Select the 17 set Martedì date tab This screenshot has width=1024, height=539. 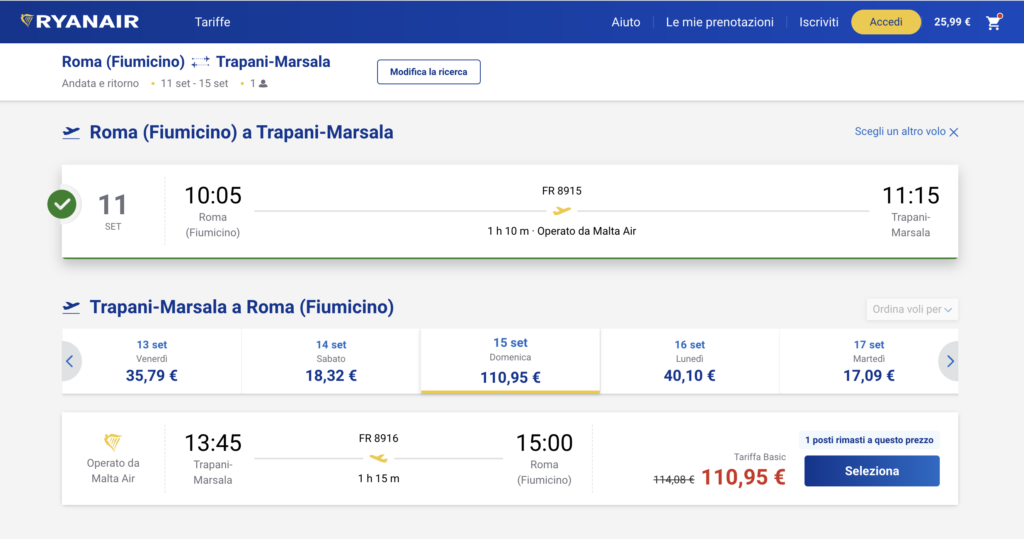869,361
